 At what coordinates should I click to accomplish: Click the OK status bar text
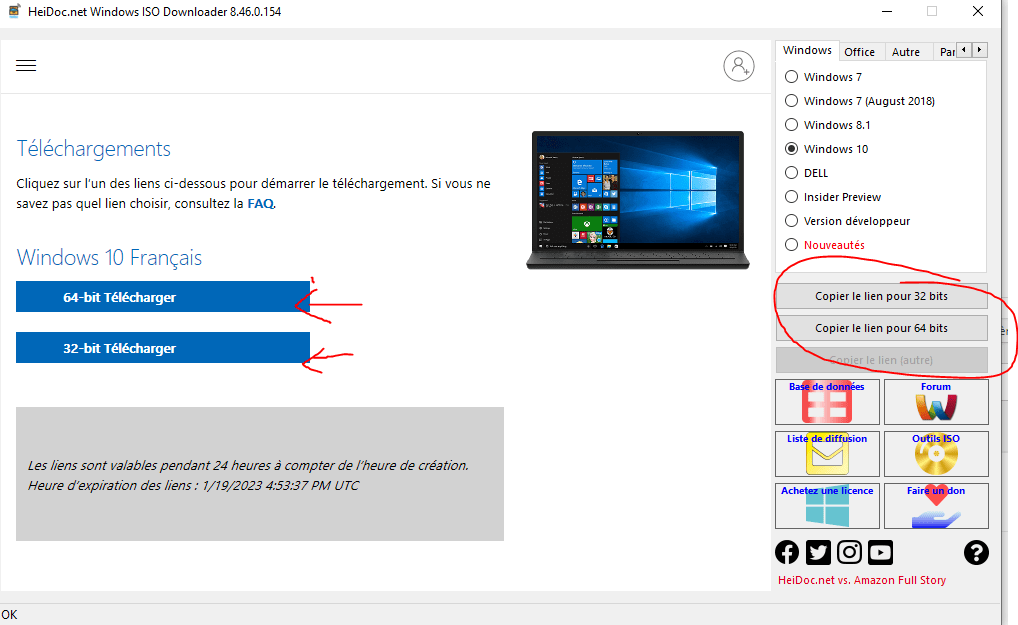pos(9,615)
